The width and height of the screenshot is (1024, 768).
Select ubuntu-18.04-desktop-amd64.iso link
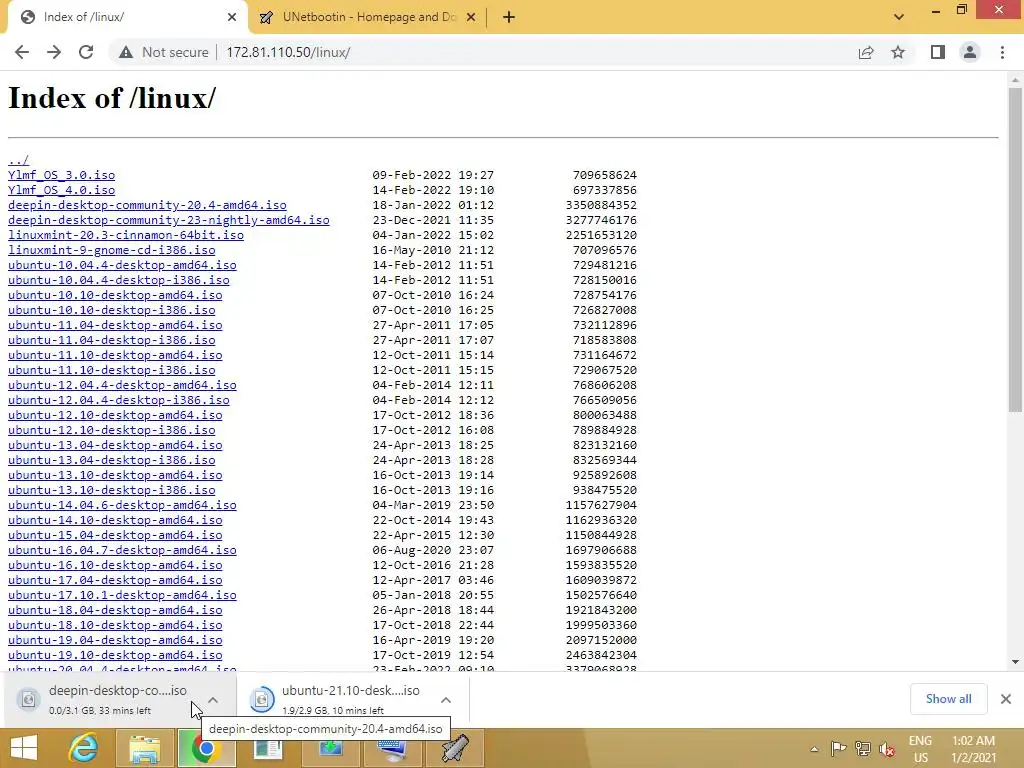(115, 611)
